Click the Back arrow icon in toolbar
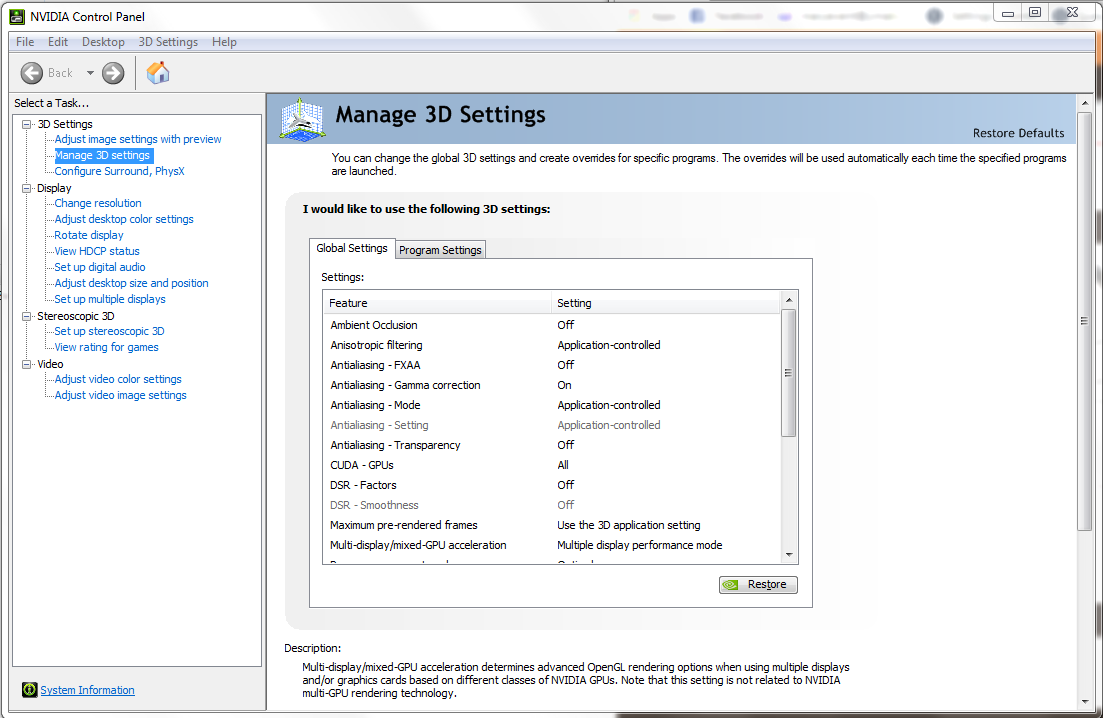This screenshot has height=718, width=1103. [32, 73]
